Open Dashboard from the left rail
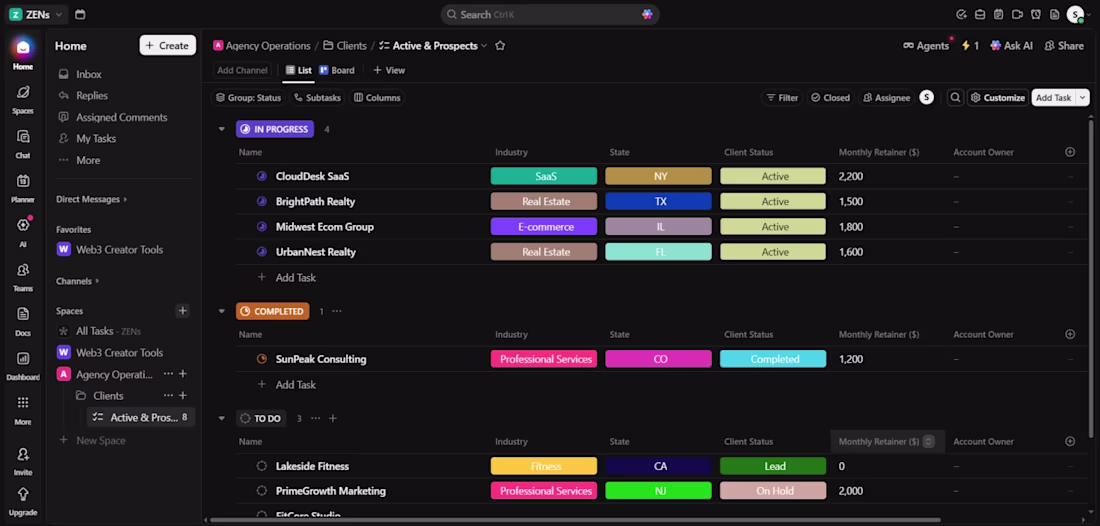 click(22, 365)
